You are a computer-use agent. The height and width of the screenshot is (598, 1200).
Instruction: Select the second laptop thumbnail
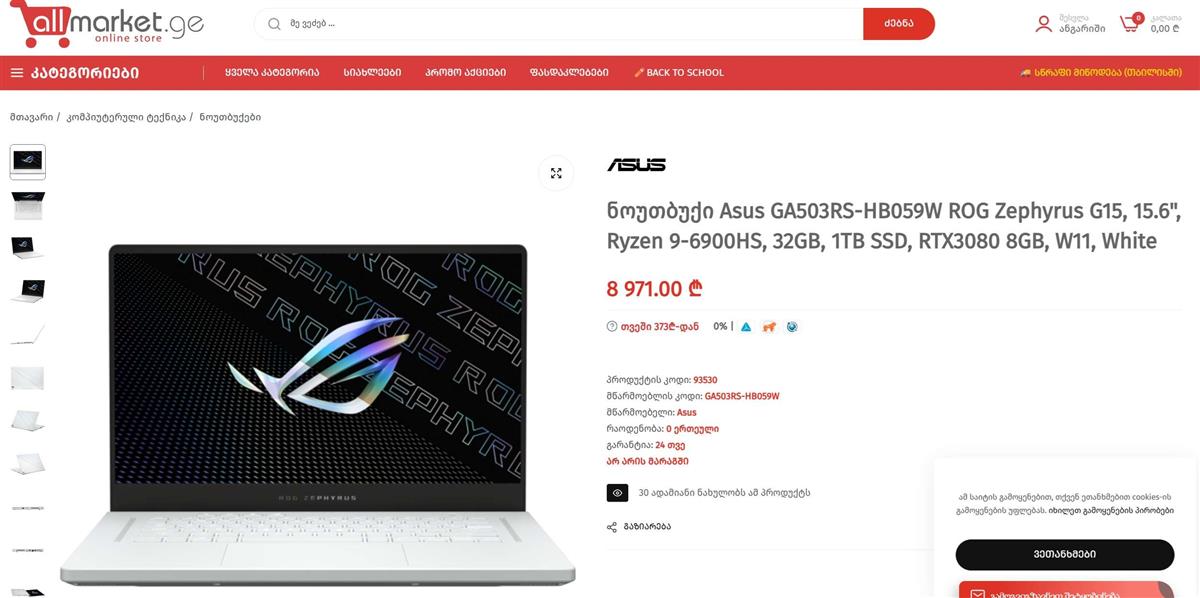click(27, 205)
